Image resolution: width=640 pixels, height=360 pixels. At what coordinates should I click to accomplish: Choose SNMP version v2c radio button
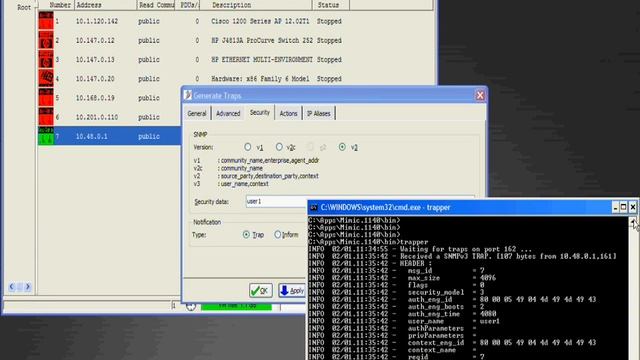coord(279,147)
